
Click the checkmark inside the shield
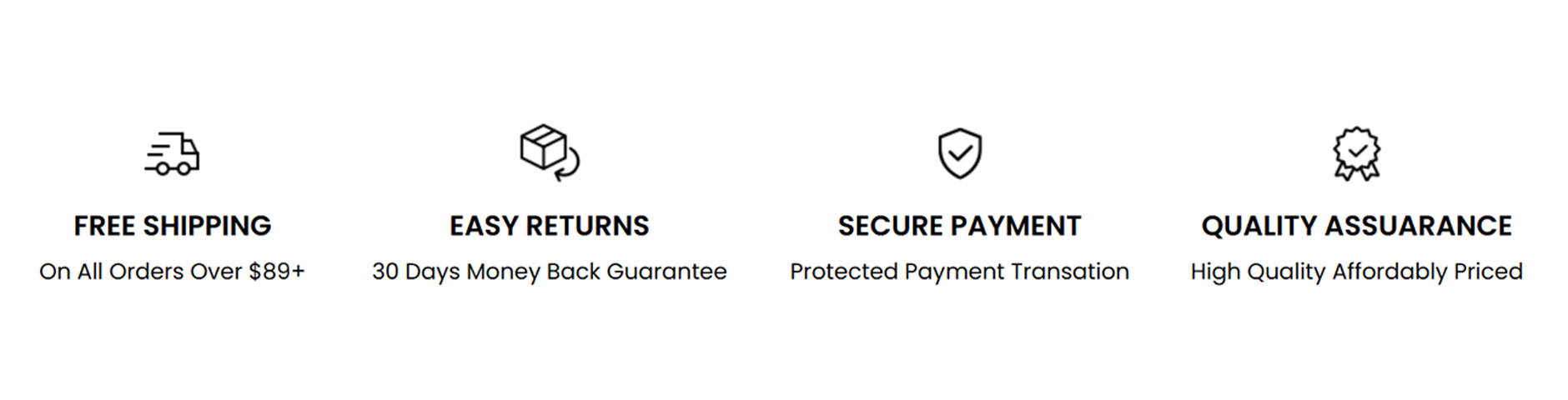click(x=960, y=153)
